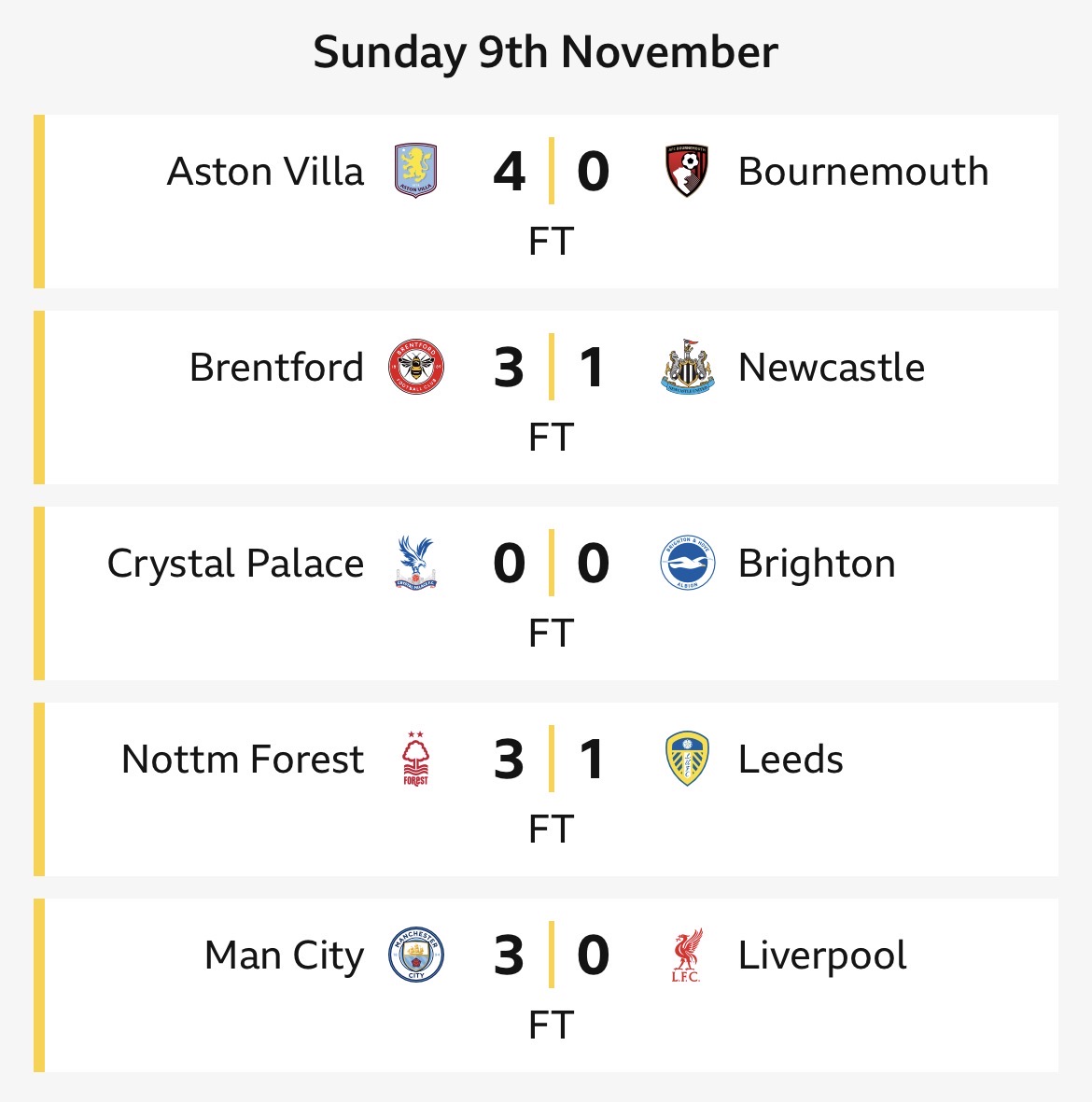Open the Liverpool team name
The image size is (1092, 1102).
coord(822,956)
